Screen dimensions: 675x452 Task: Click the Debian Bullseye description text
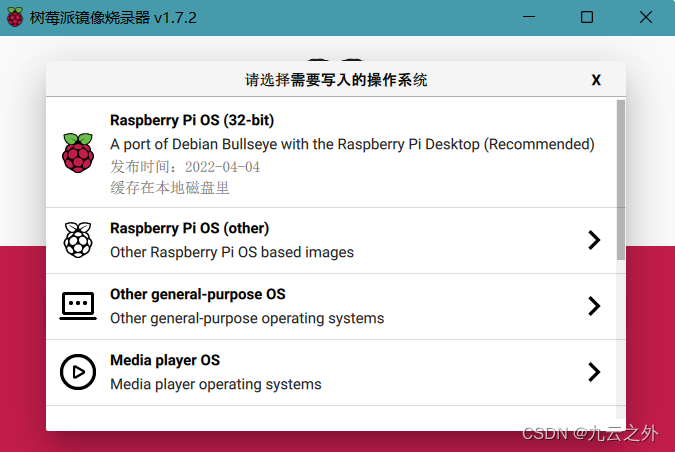pyautogui.click(x=352, y=144)
